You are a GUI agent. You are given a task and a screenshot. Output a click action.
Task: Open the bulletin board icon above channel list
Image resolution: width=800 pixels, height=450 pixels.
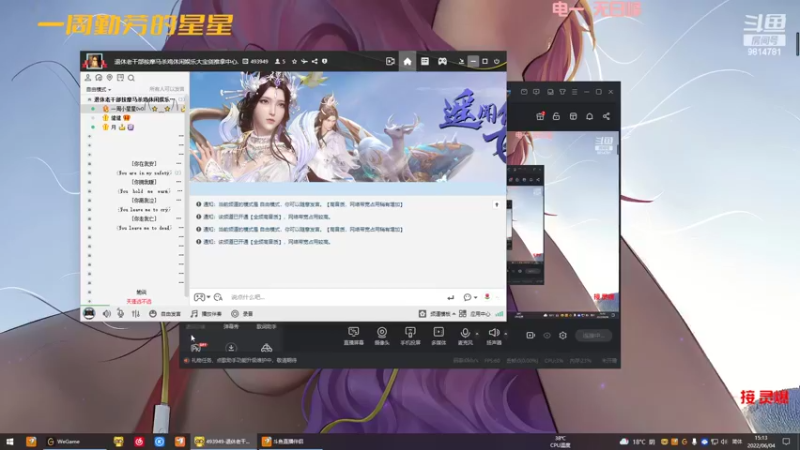tap(120, 78)
